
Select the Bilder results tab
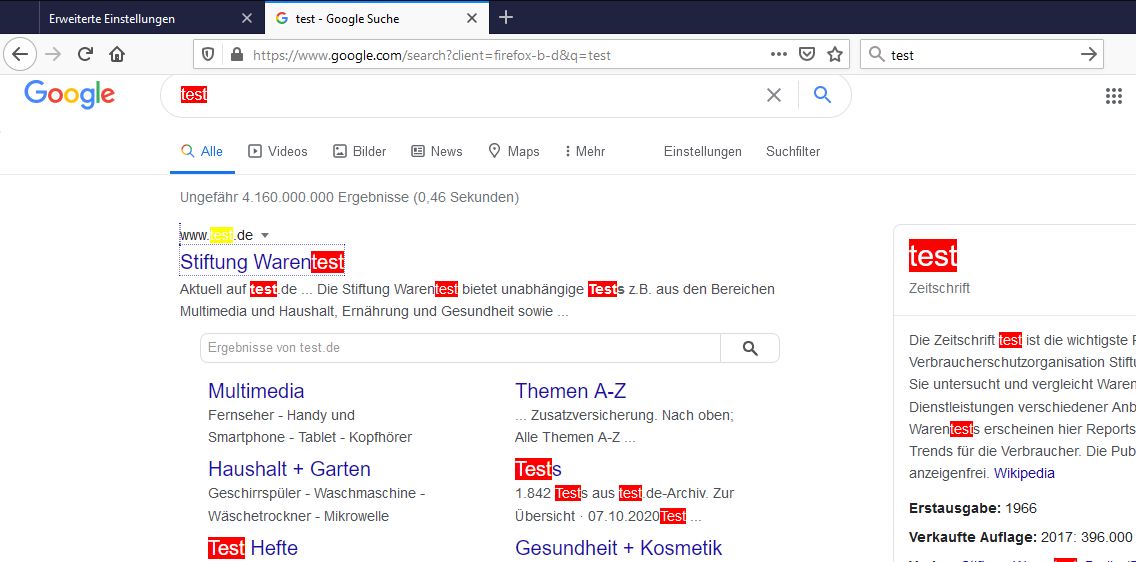pyautogui.click(x=359, y=152)
